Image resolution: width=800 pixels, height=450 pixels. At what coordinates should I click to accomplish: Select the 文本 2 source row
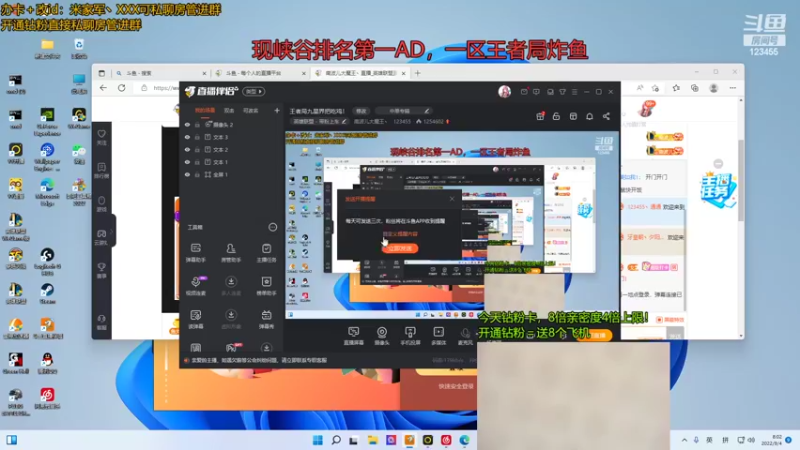pos(232,149)
